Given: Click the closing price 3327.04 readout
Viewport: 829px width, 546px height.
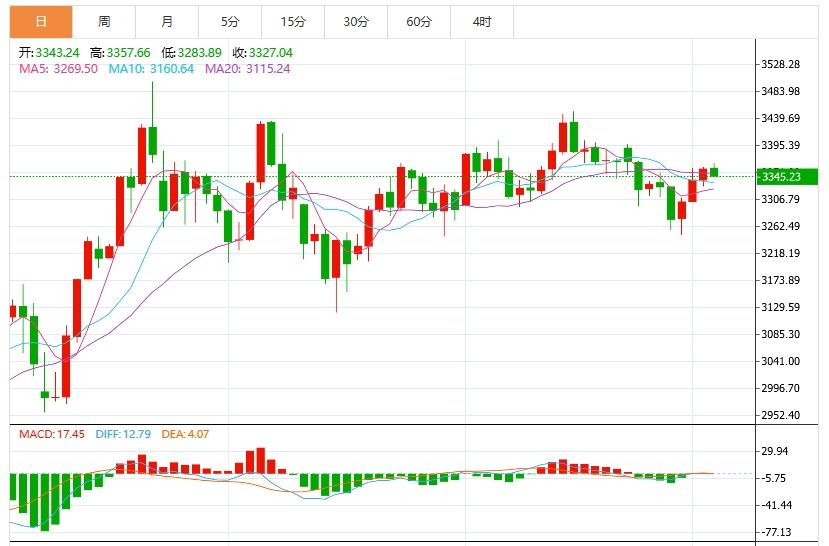Looking at the screenshot, I should (262, 52).
